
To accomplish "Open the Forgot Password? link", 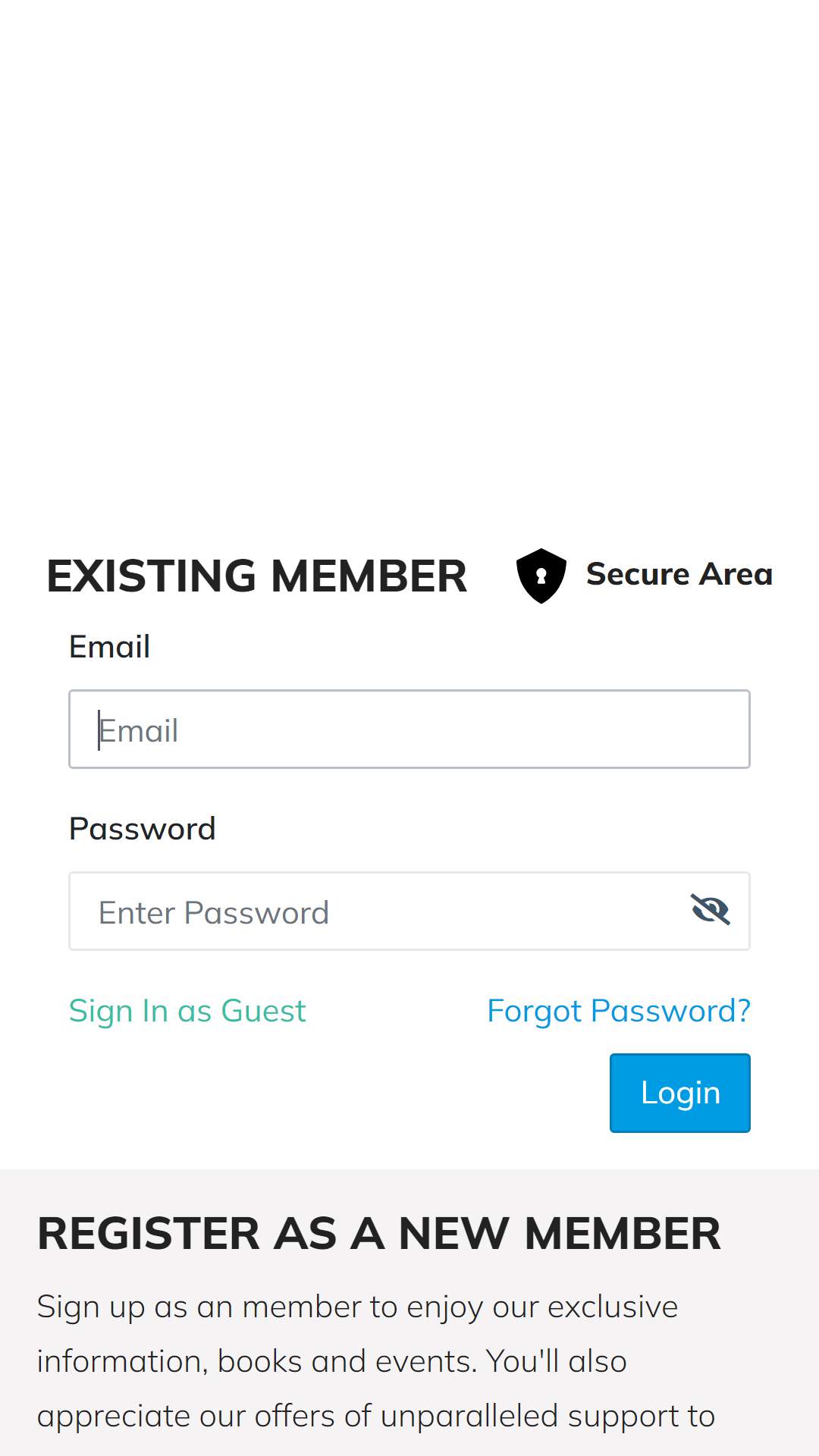I will (x=619, y=1011).
